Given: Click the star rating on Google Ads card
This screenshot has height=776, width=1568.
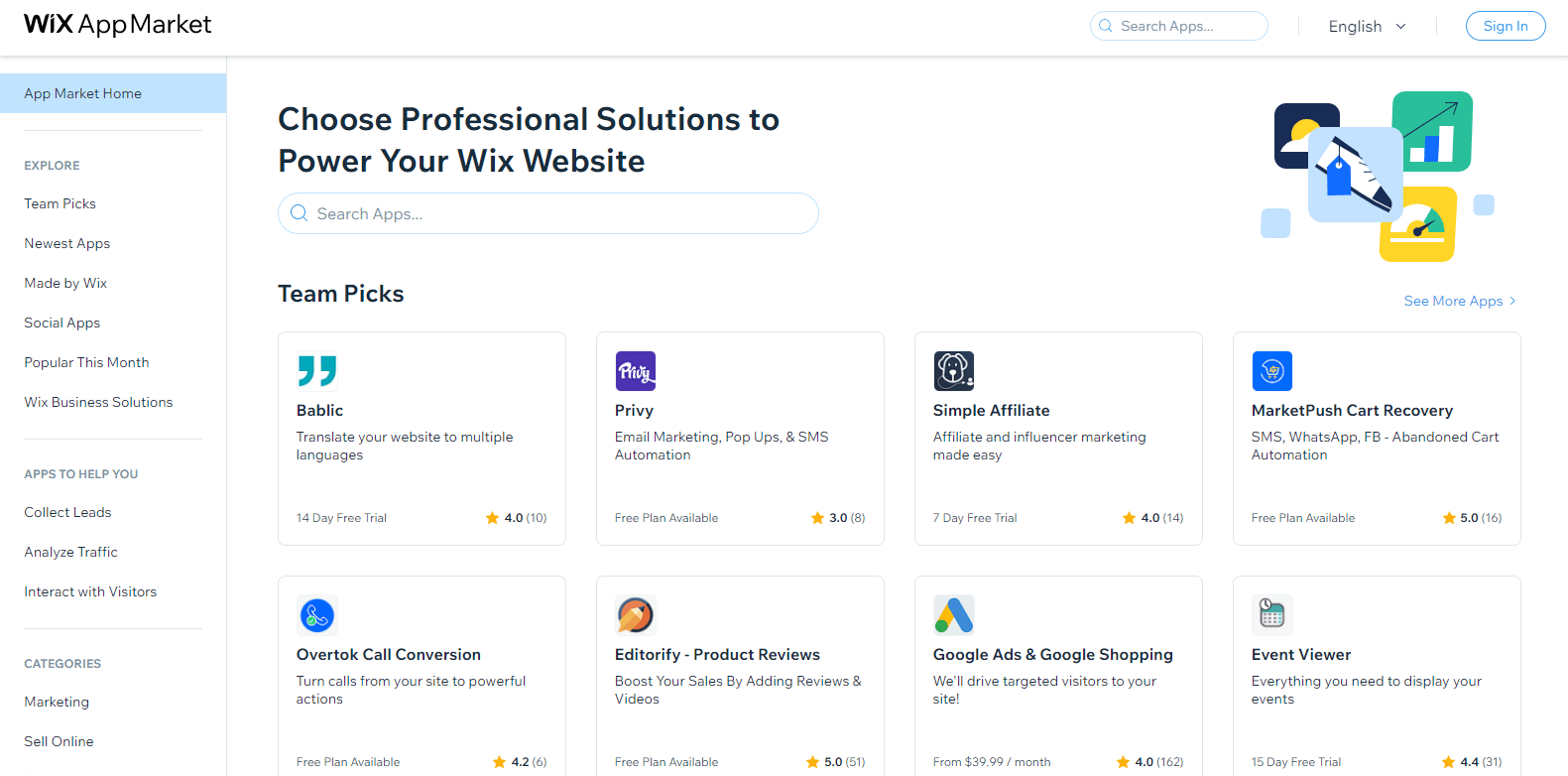Looking at the screenshot, I should (1149, 762).
